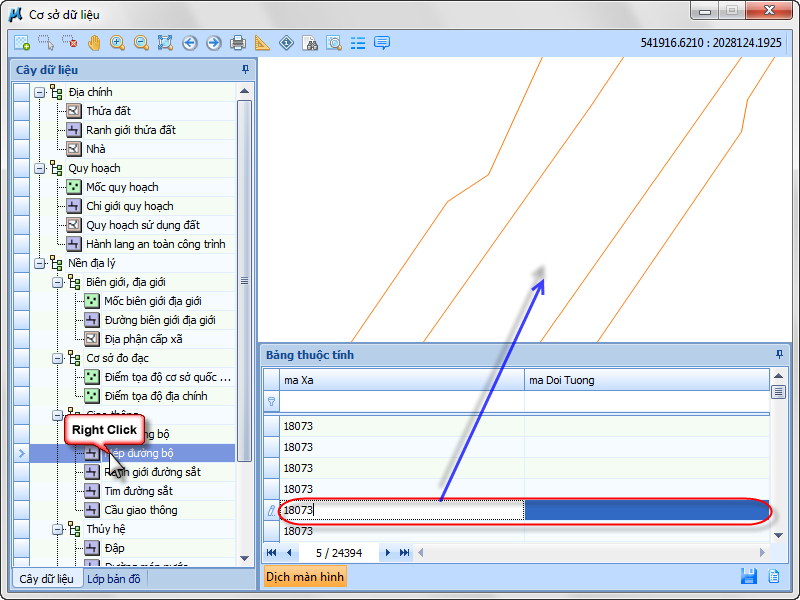
Task: Click the Zoom In magnifier icon
Action: 118,43
